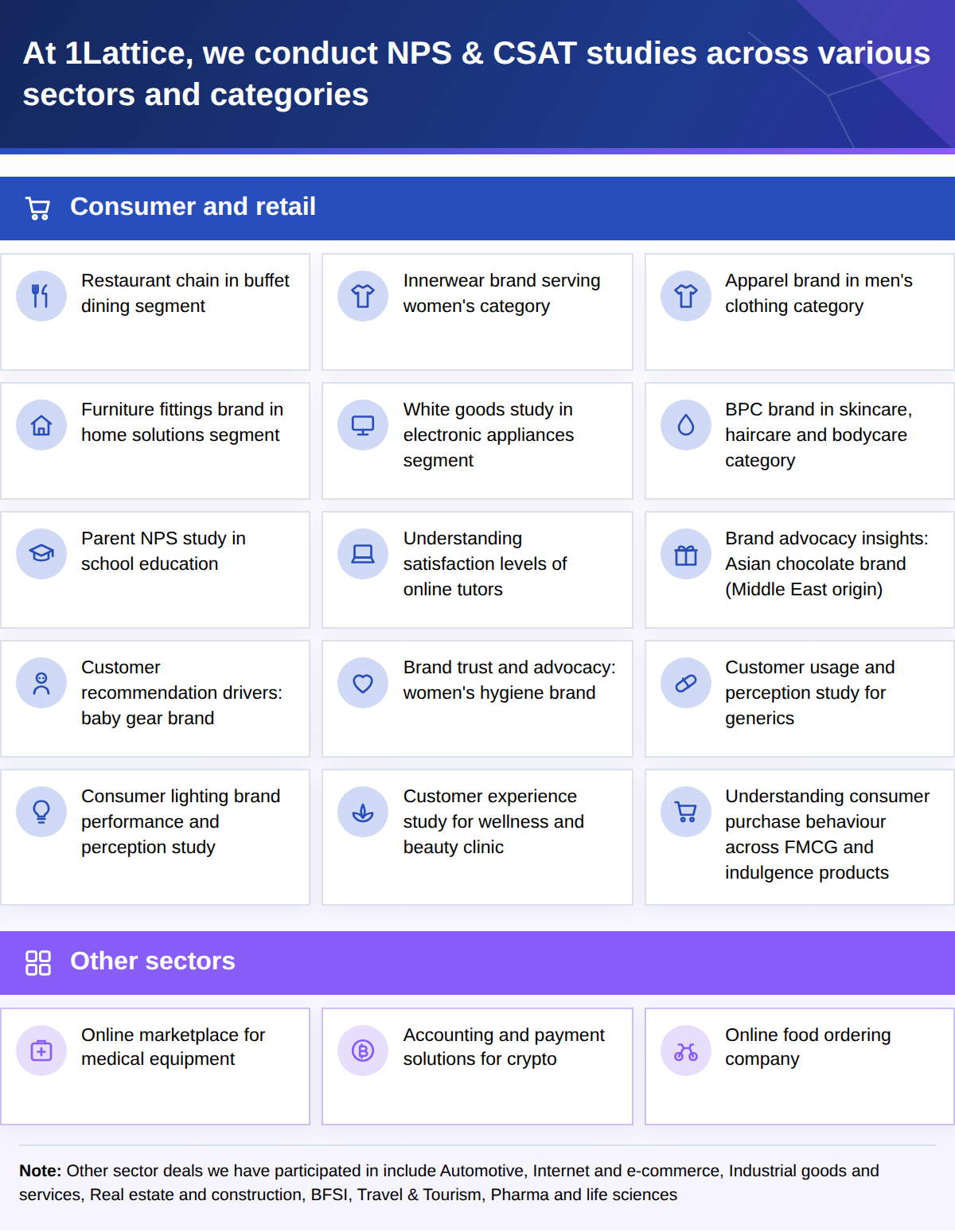
Task: Click the laptop icon for online tutors
Action: (x=363, y=554)
